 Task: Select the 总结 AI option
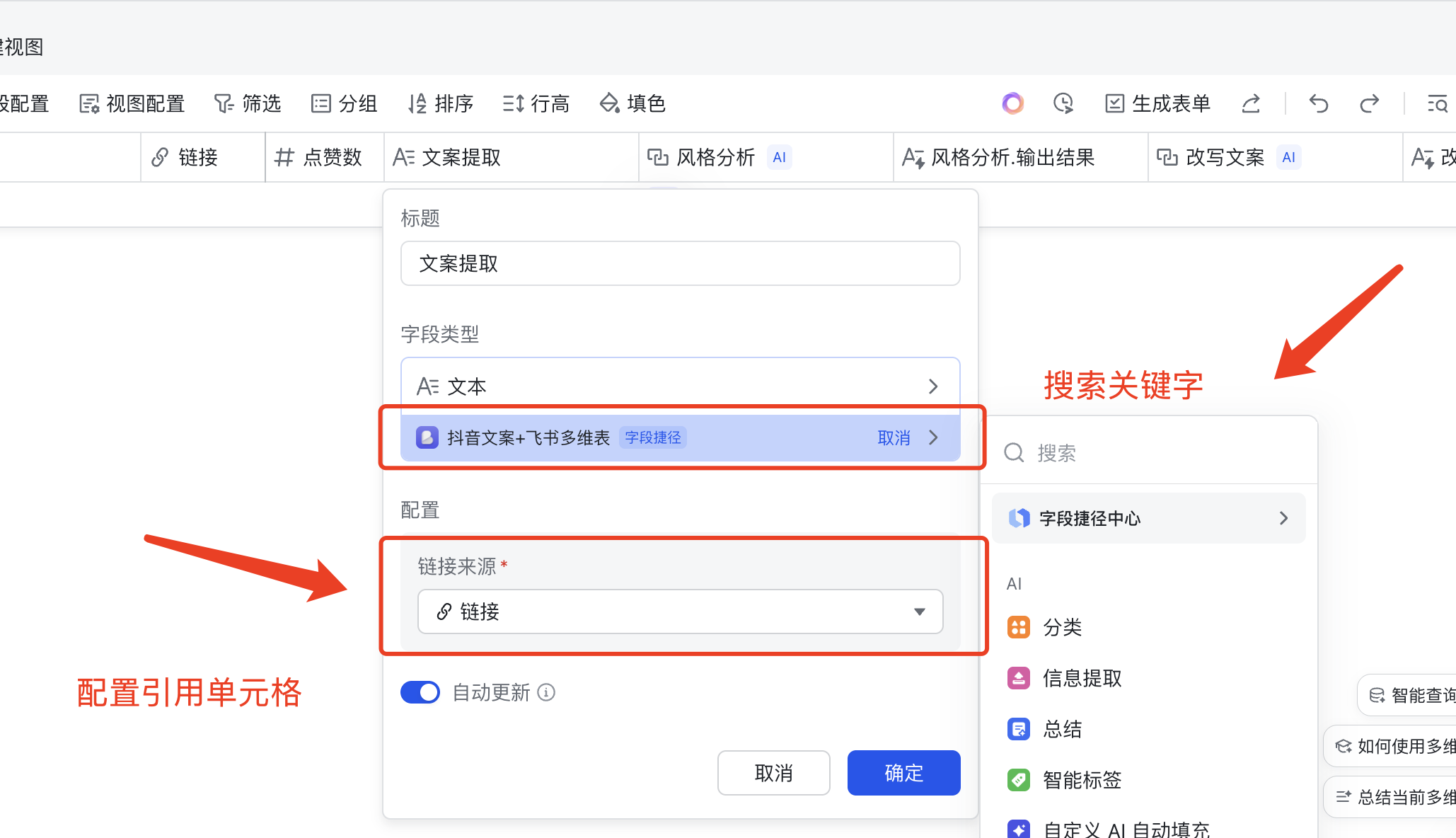pyautogui.click(x=1149, y=729)
